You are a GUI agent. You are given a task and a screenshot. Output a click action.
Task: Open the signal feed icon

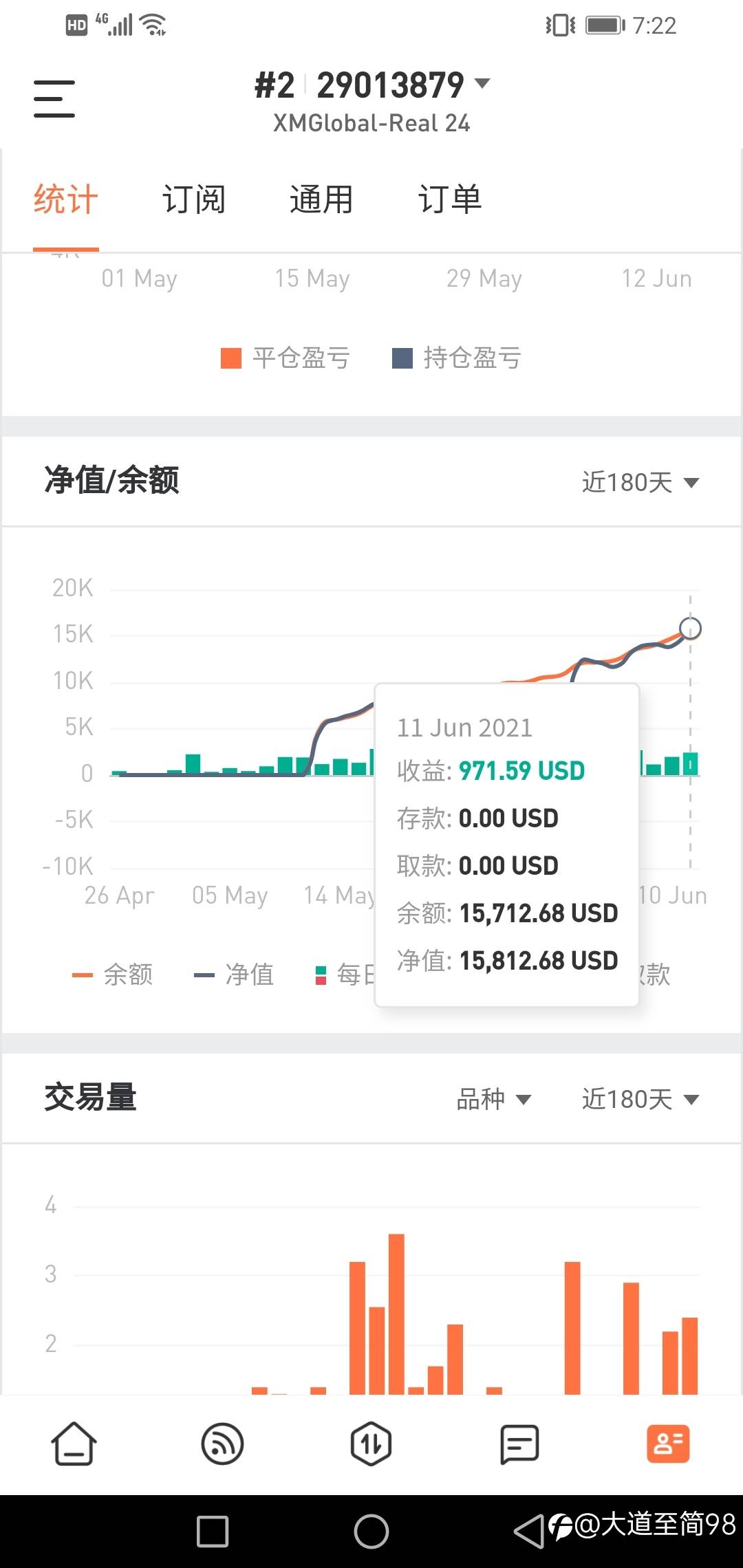222,1443
